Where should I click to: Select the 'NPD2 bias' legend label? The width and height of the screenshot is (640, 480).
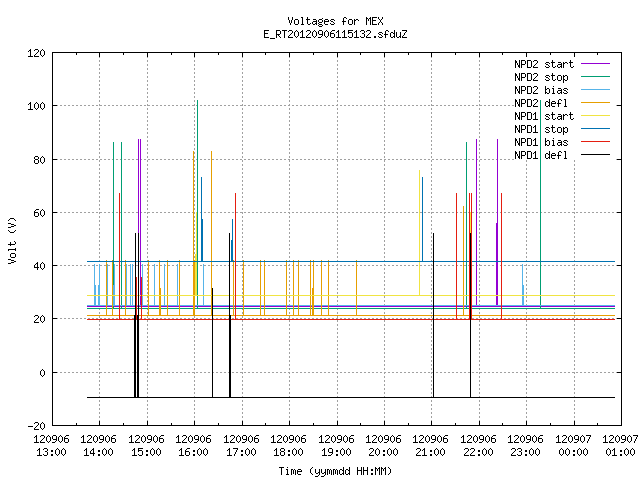(541, 90)
